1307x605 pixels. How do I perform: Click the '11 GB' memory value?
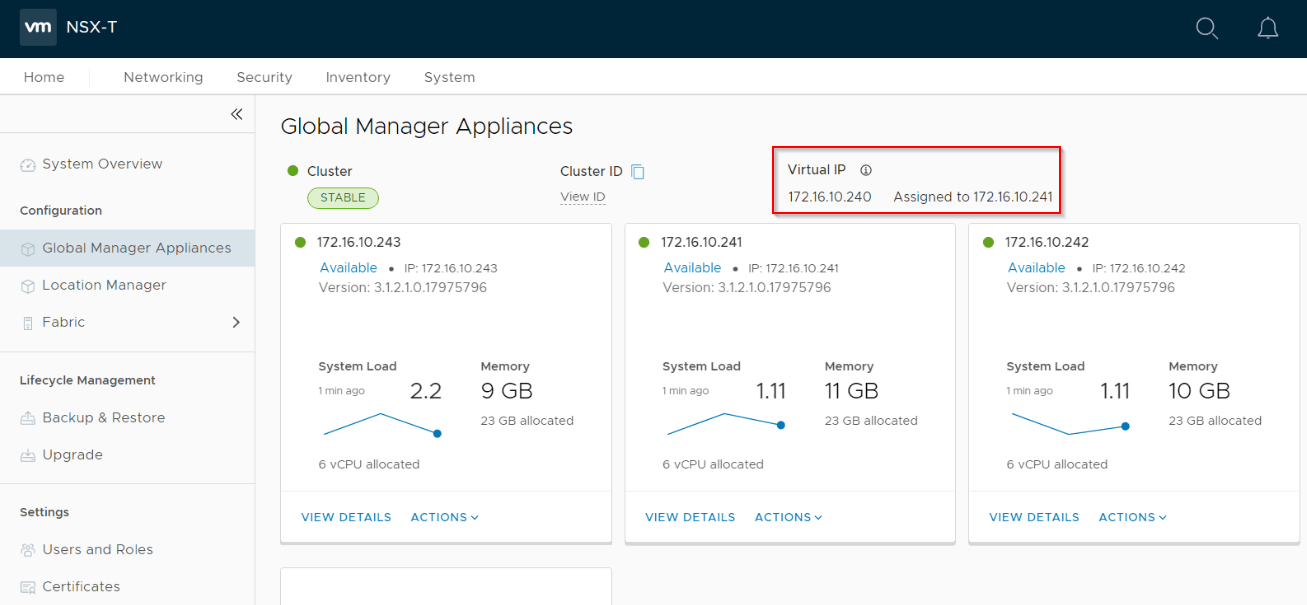tap(851, 391)
